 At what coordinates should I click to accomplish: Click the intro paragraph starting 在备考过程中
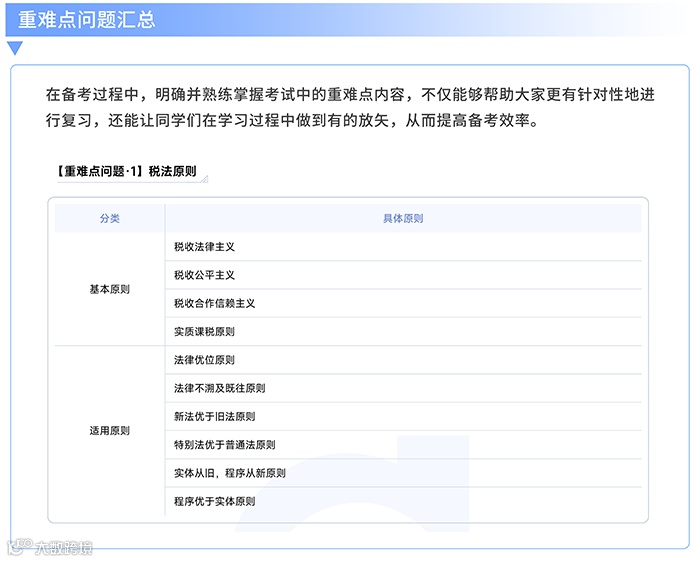350,107
